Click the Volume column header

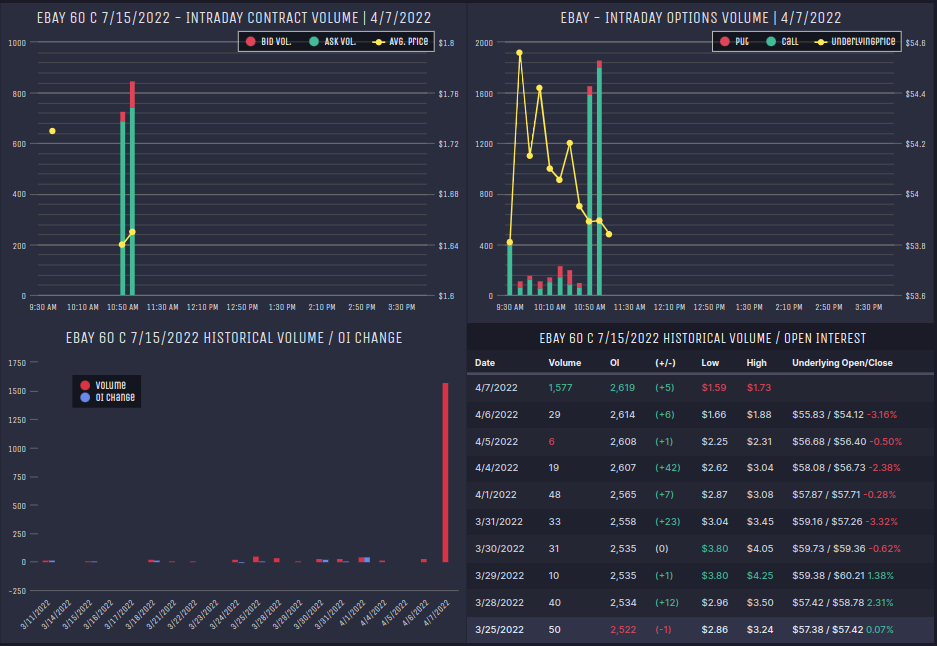coord(565,363)
